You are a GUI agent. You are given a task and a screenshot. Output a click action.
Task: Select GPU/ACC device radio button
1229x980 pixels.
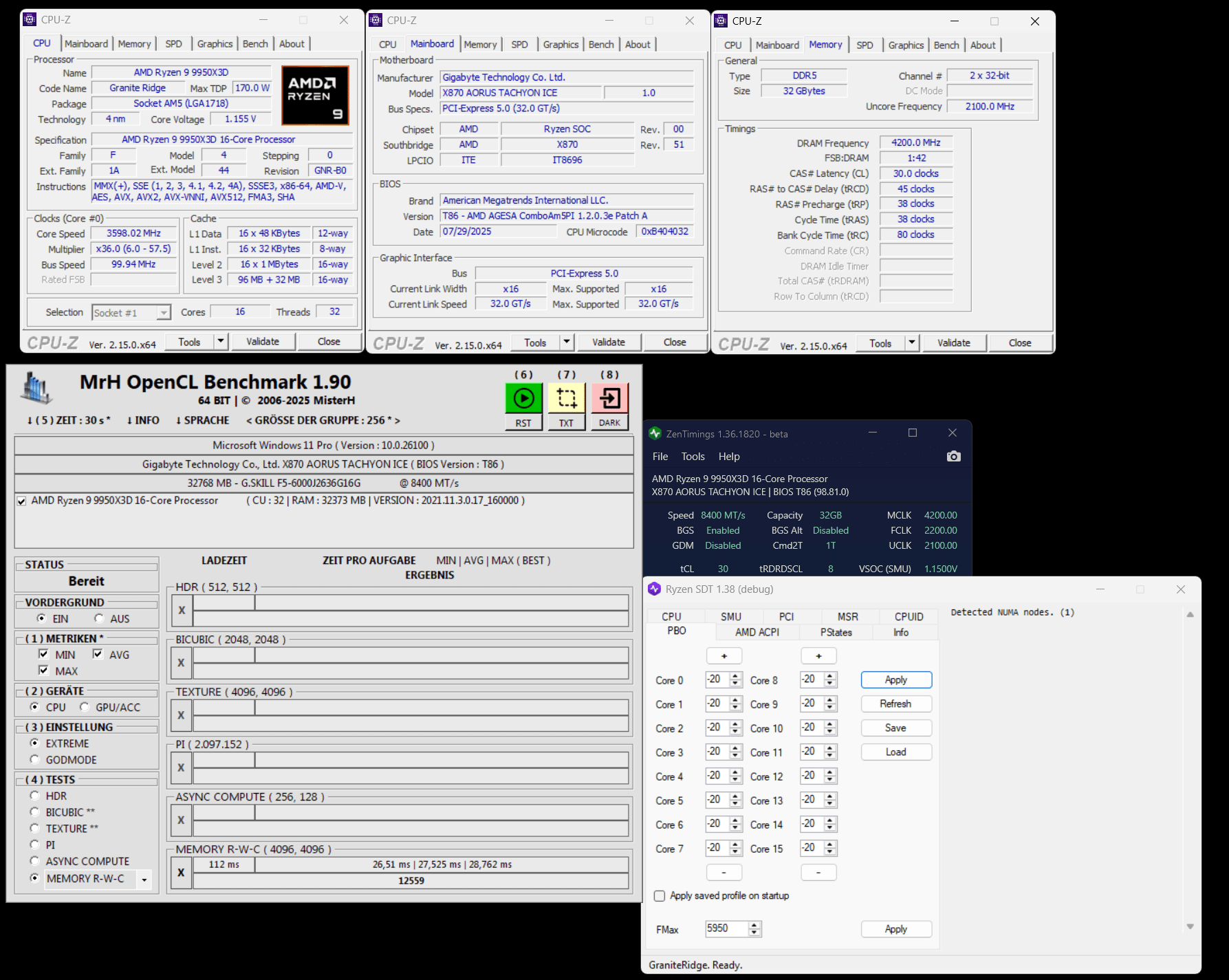point(85,707)
